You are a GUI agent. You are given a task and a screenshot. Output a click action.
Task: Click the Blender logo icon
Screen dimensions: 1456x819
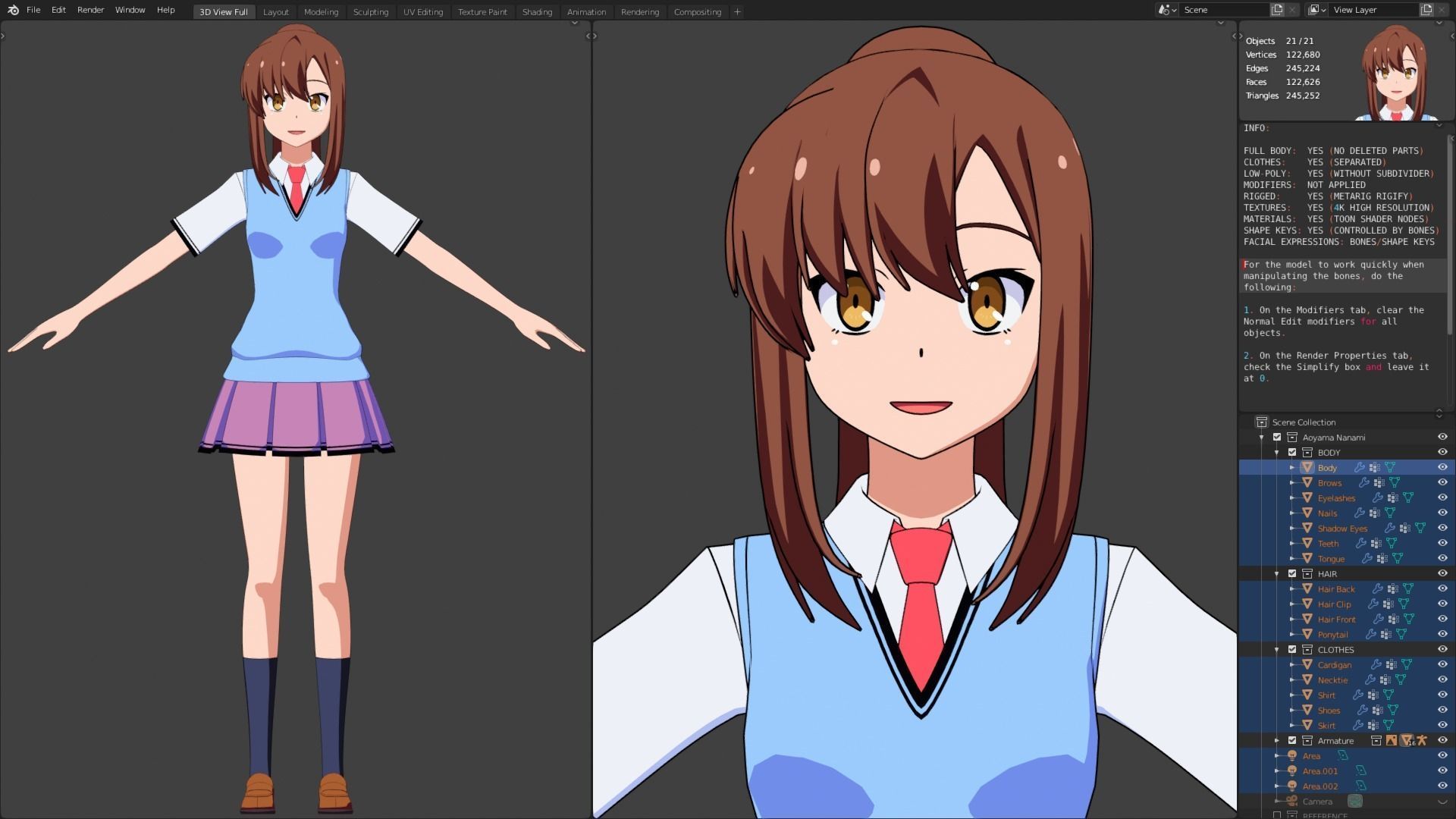click(13, 10)
